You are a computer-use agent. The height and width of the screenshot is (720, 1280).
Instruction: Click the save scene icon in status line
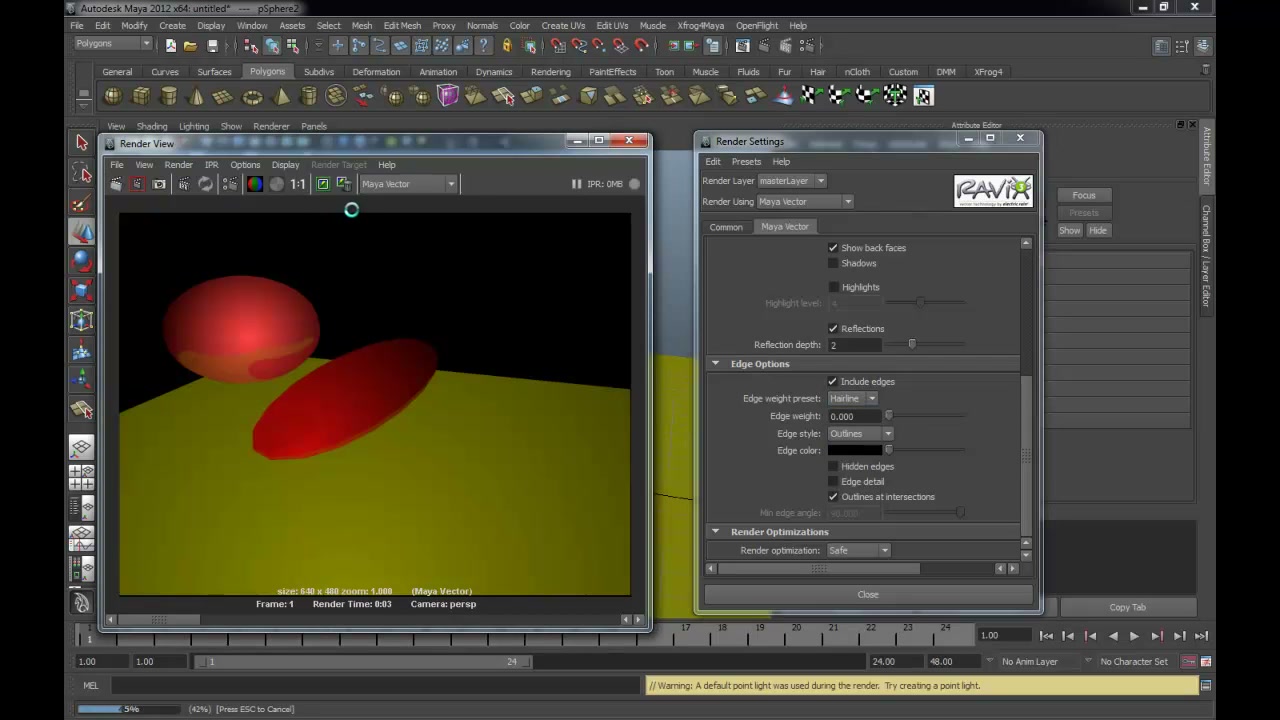tap(212, 45)
